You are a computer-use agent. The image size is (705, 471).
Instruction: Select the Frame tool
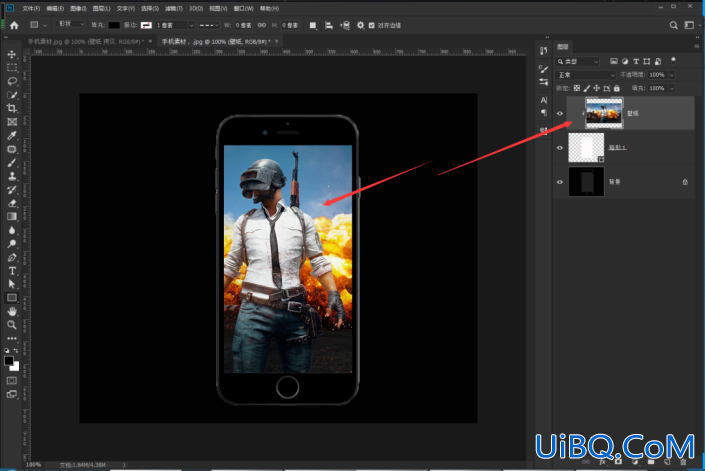(12, 122)
